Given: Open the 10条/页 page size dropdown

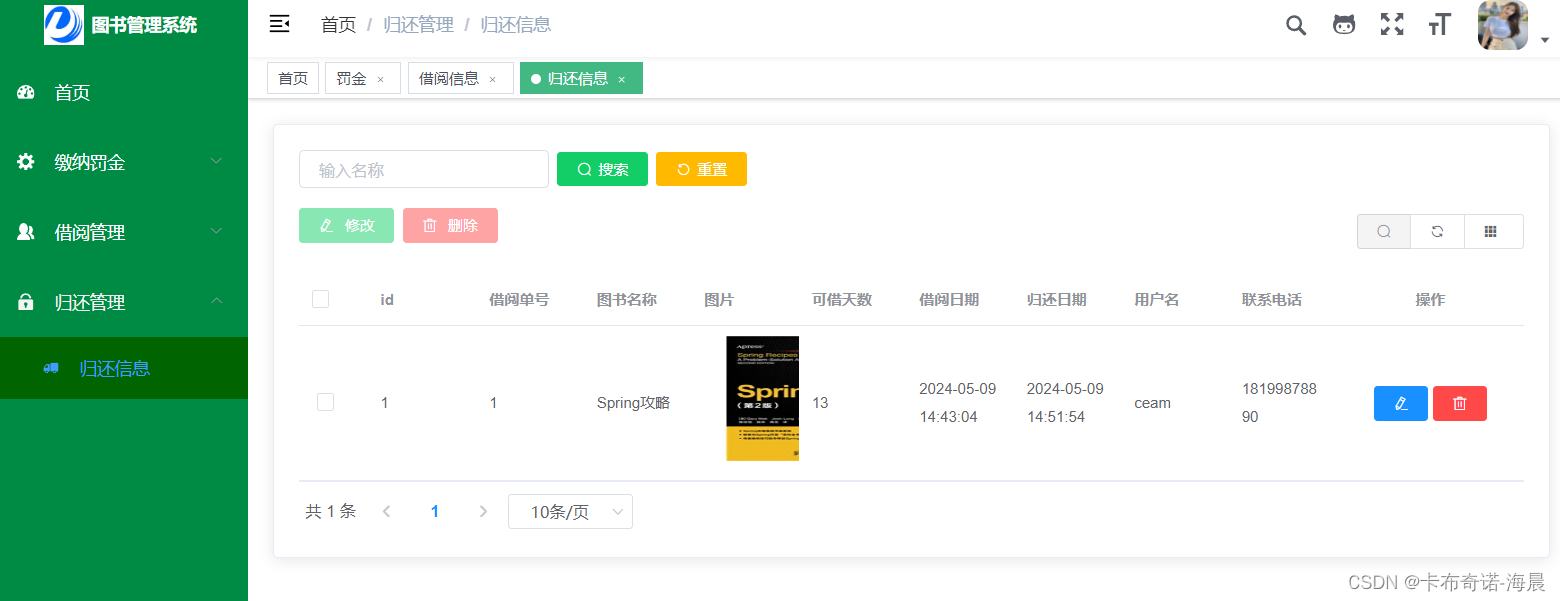Looking at the screenshot, I should point(570,512).
